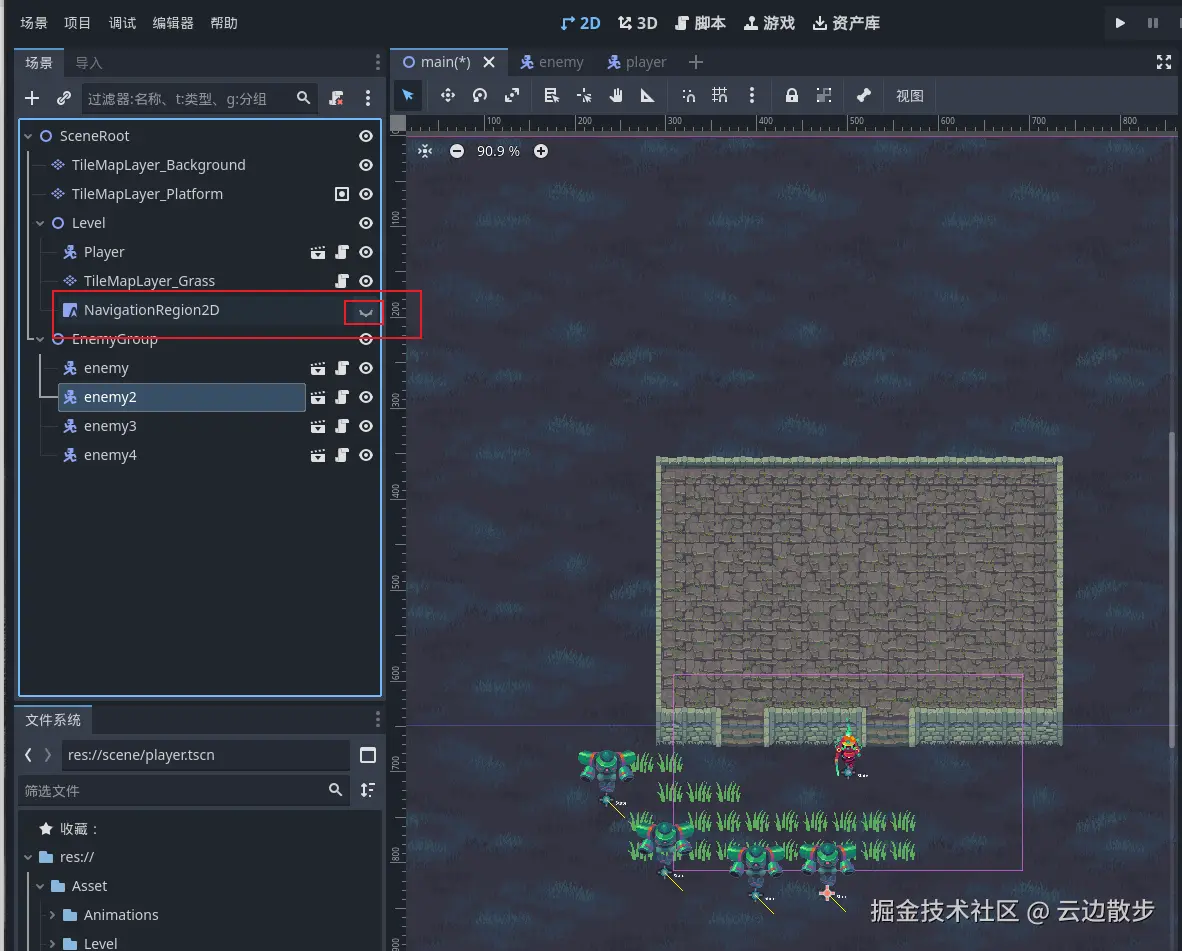Screen dimensions: 1182x951
Task: Click the list-select tool icon
Action: (x=551, y=96)
